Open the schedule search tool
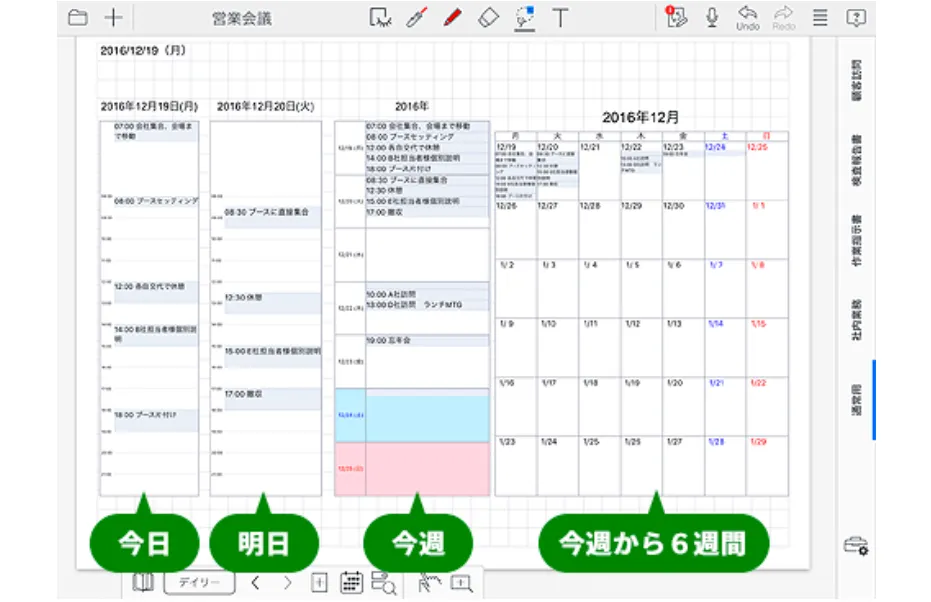931x602 pixels. coord(383,583)
